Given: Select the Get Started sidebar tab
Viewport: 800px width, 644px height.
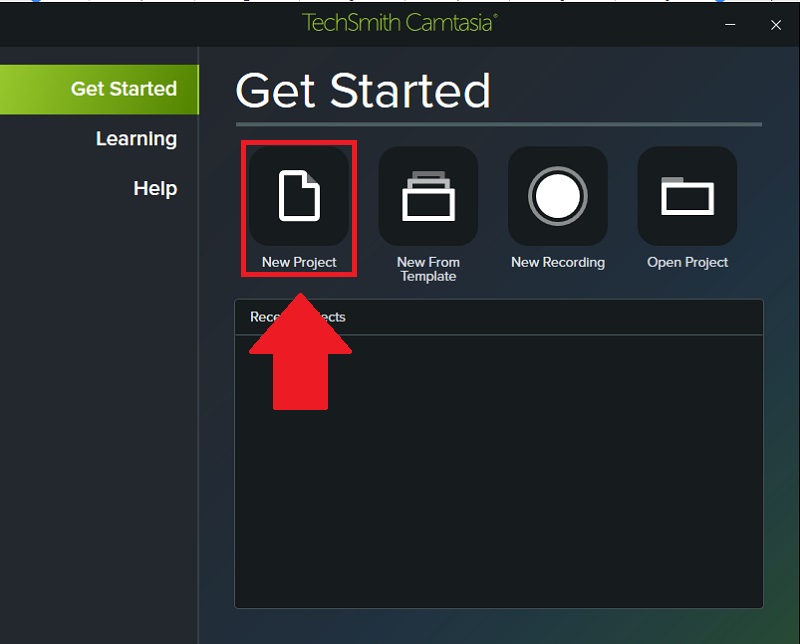Looking at the screenshot, I should 99,89.
